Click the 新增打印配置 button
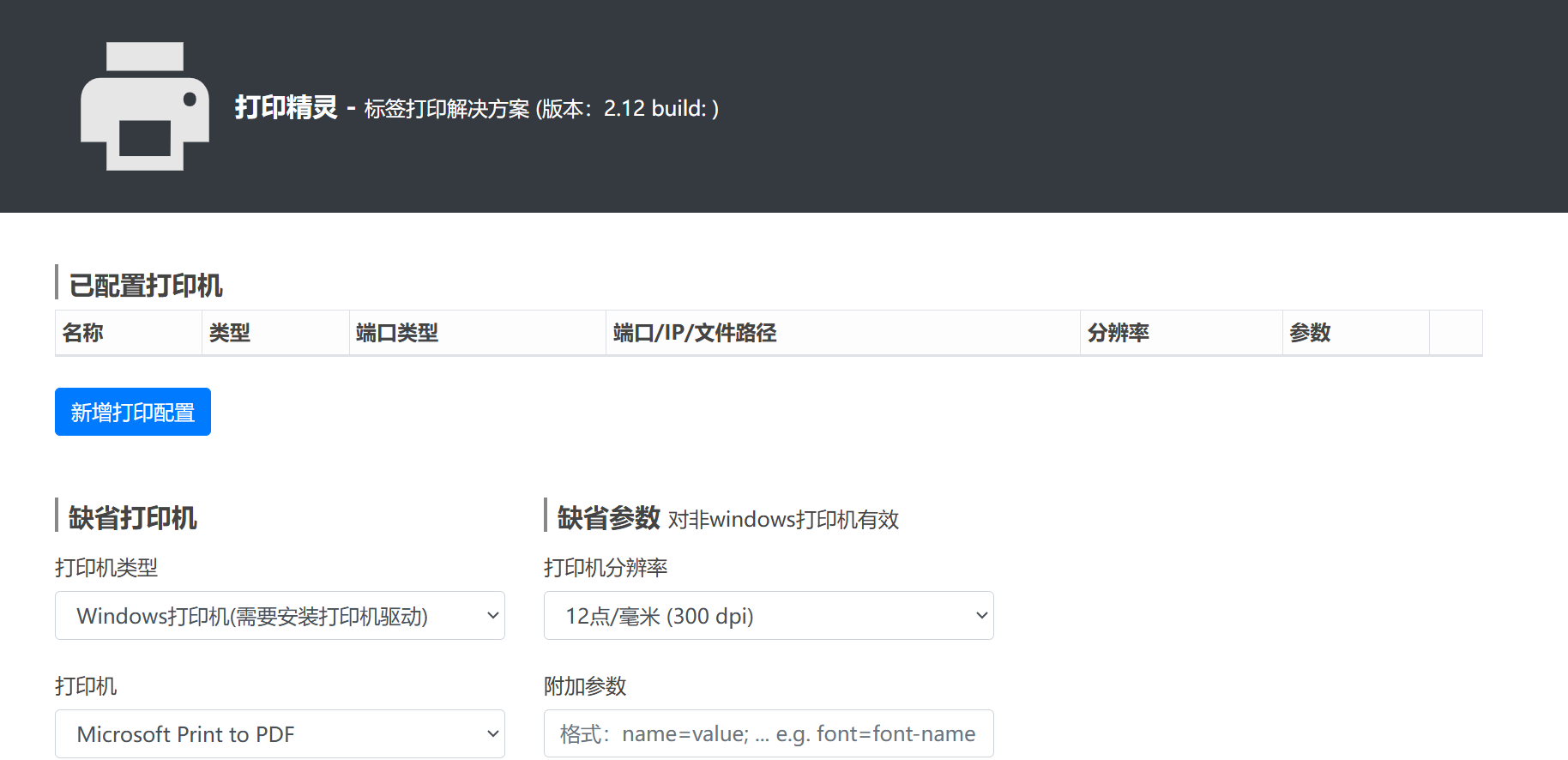 point(133,412)
